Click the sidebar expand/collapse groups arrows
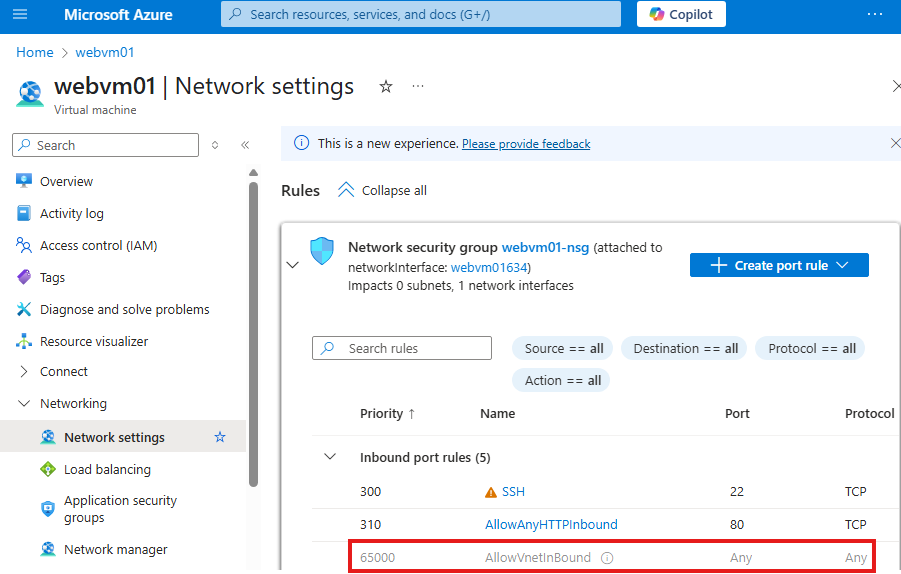901x574 pixels. tap(215, 145)
